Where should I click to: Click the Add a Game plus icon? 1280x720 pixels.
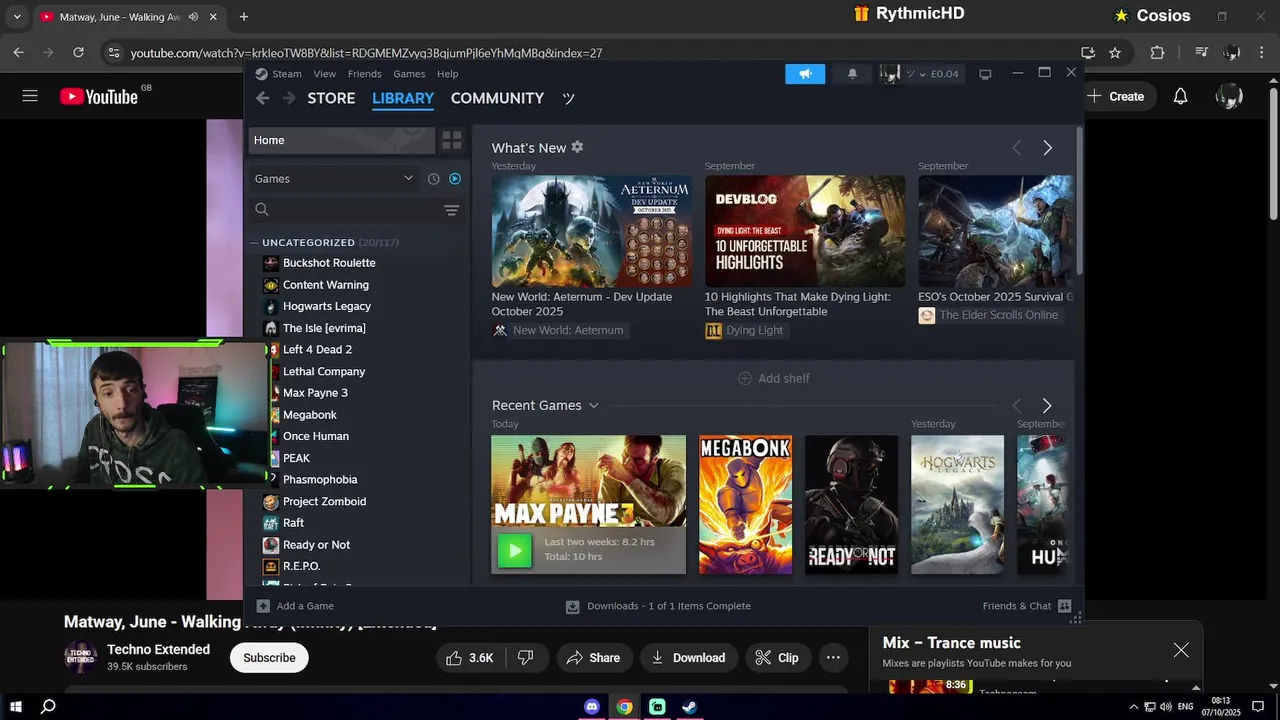point(263,606)
